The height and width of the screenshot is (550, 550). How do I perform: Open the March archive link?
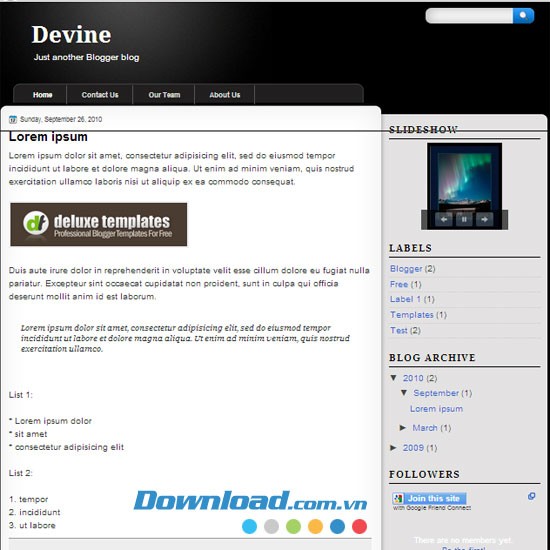coord(425,428)
